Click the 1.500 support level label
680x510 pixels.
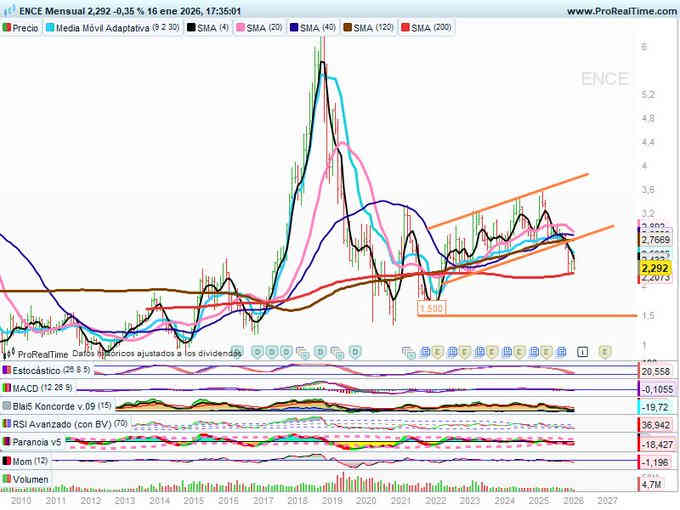click(431, 309)
